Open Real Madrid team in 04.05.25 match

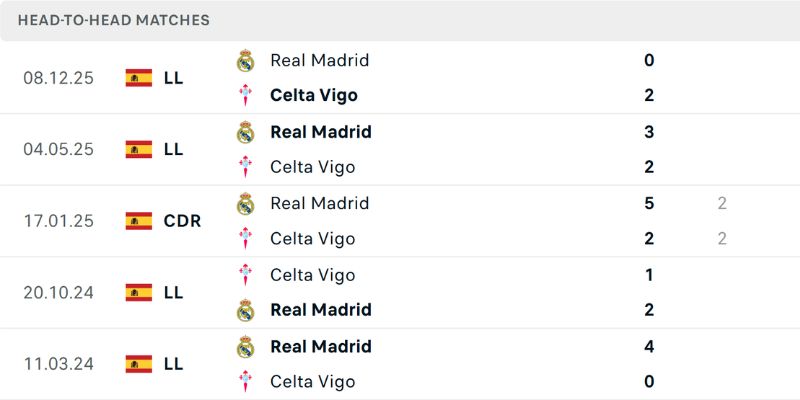320,132
